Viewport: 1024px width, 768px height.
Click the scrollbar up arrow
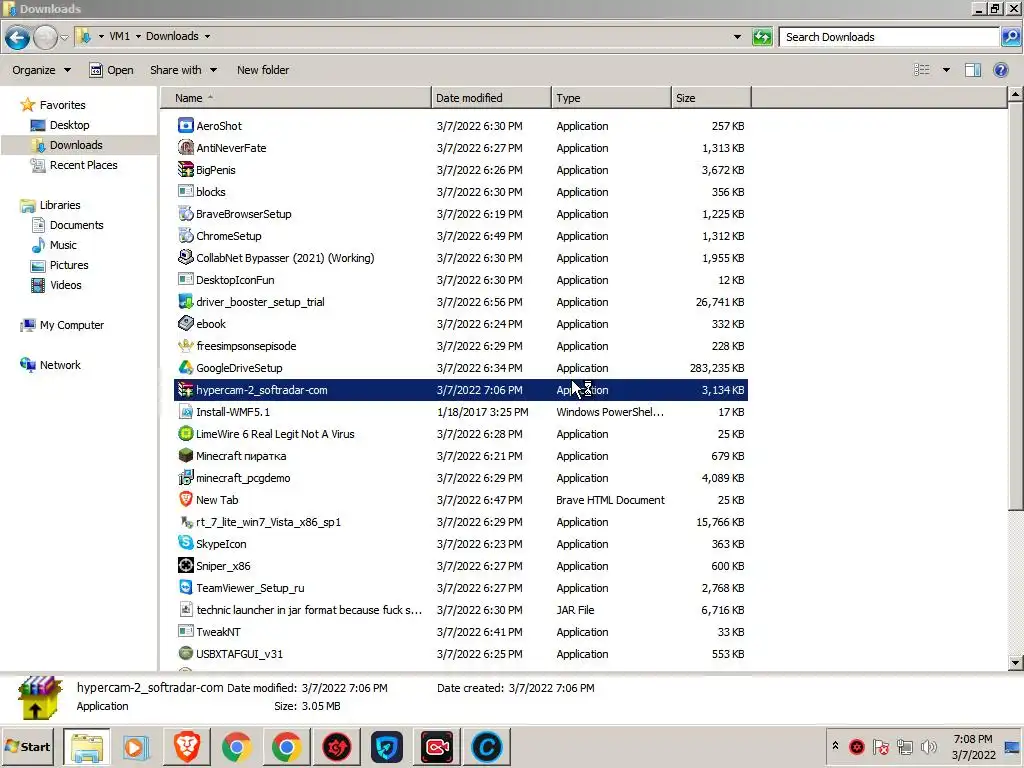click(1015, 95)
